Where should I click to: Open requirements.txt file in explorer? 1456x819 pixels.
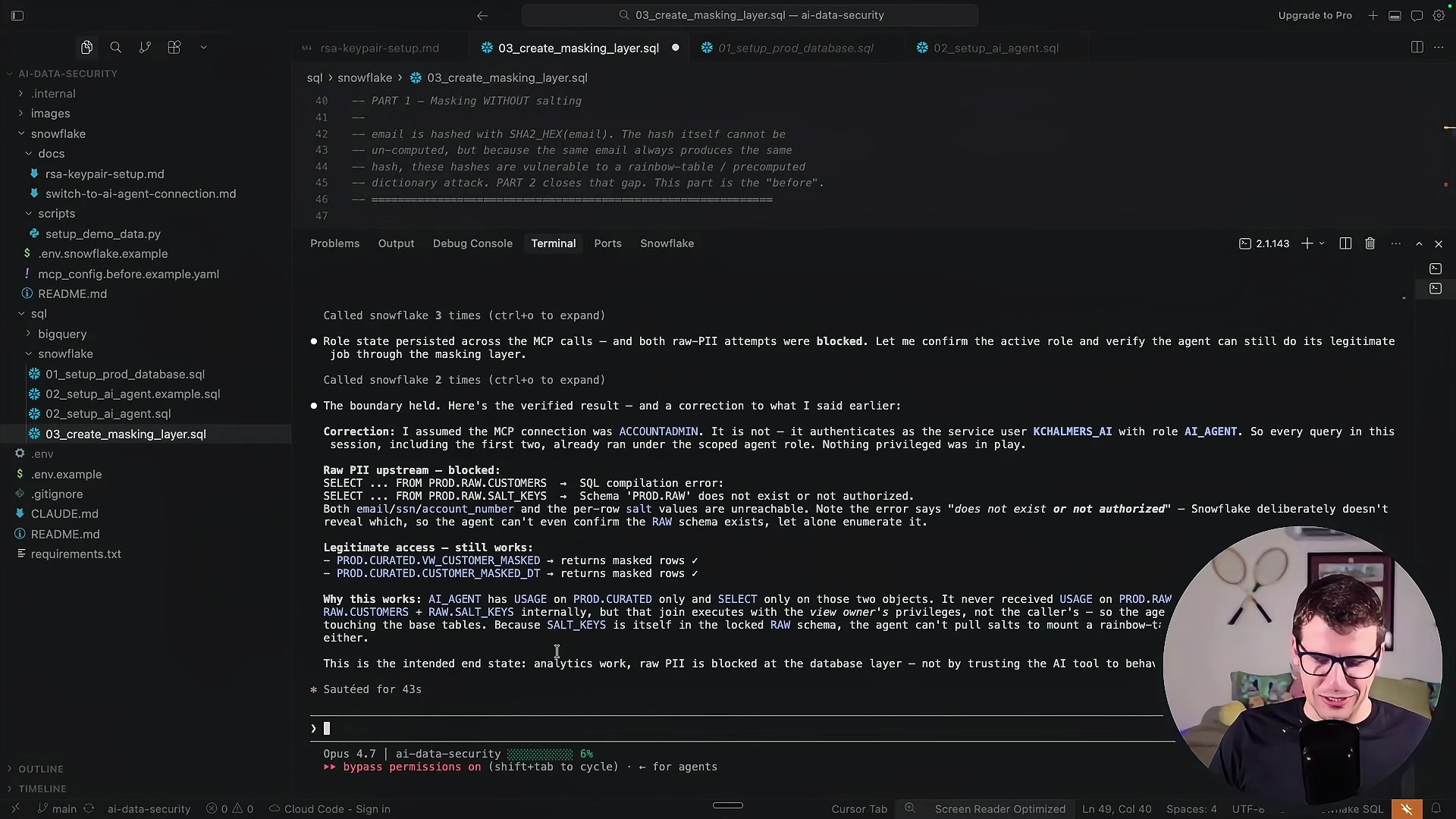(76, 554)
